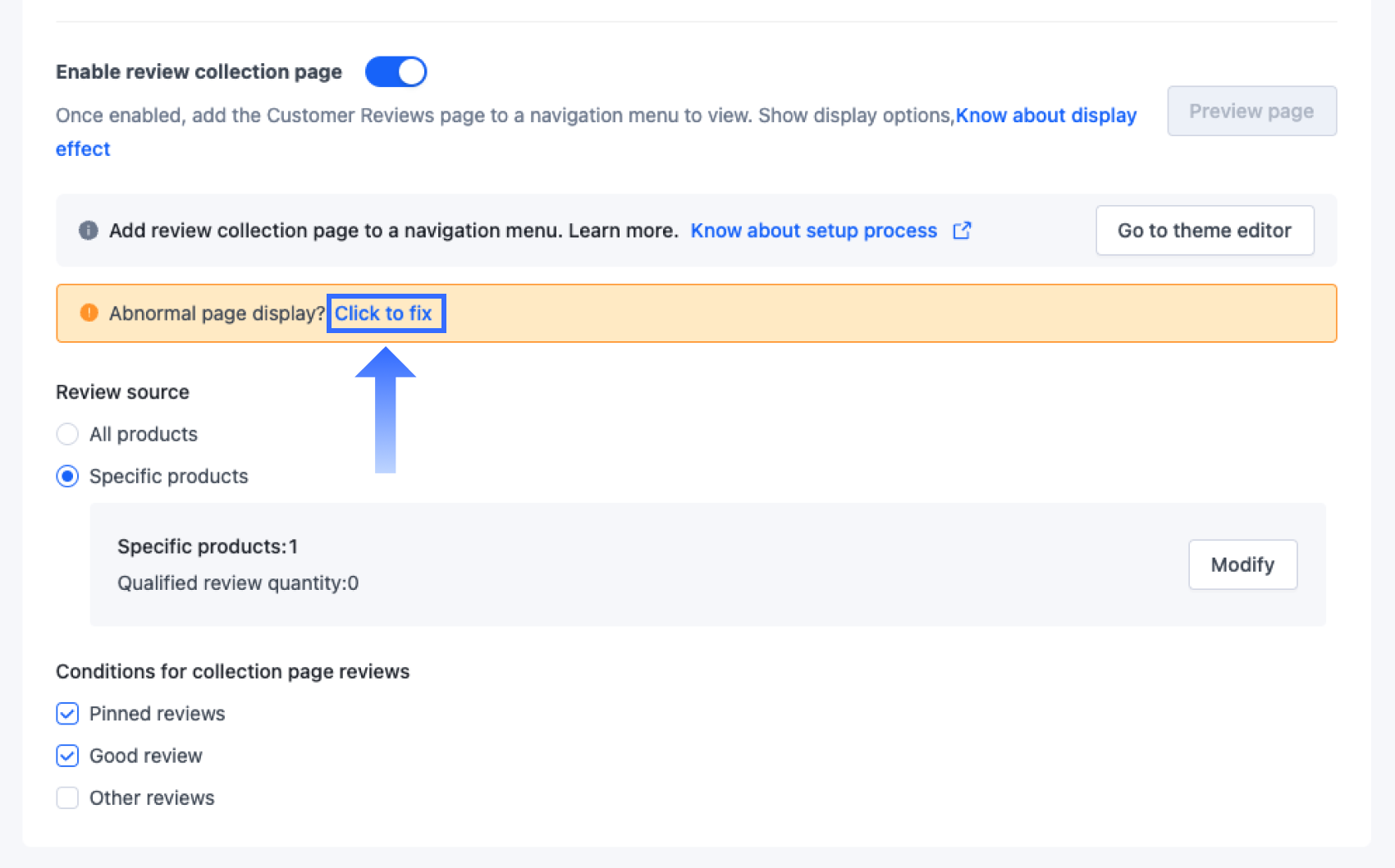1395x868 pixels.
Task: Select the Specific products radio button
Action: click(x=67, y=477)
